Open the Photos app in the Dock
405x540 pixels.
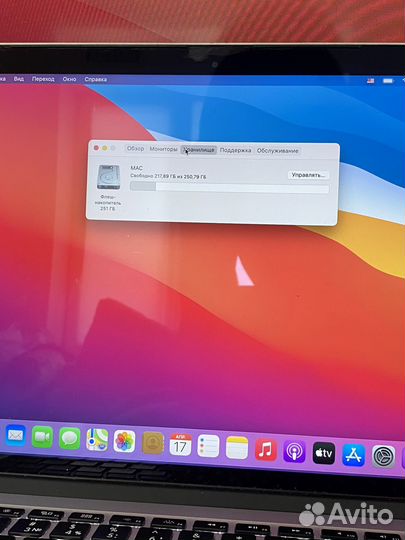point(124,441)
